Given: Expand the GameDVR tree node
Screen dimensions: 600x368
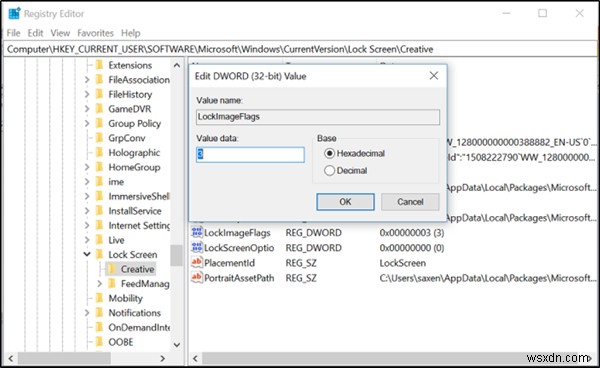Looking at the screenshot, I should [87, 109].
